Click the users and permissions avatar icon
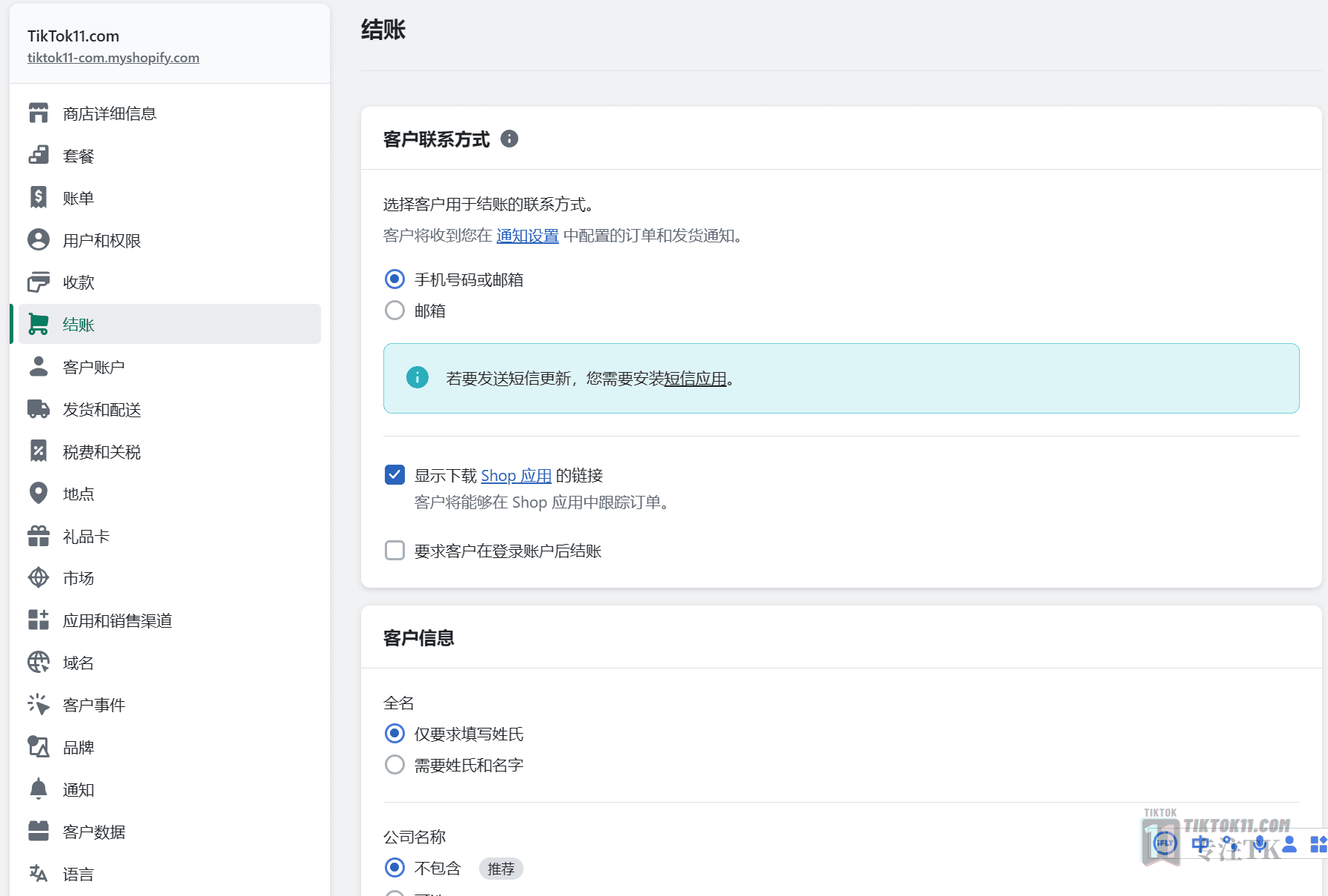1328x896 pixels. coord(39,240)
